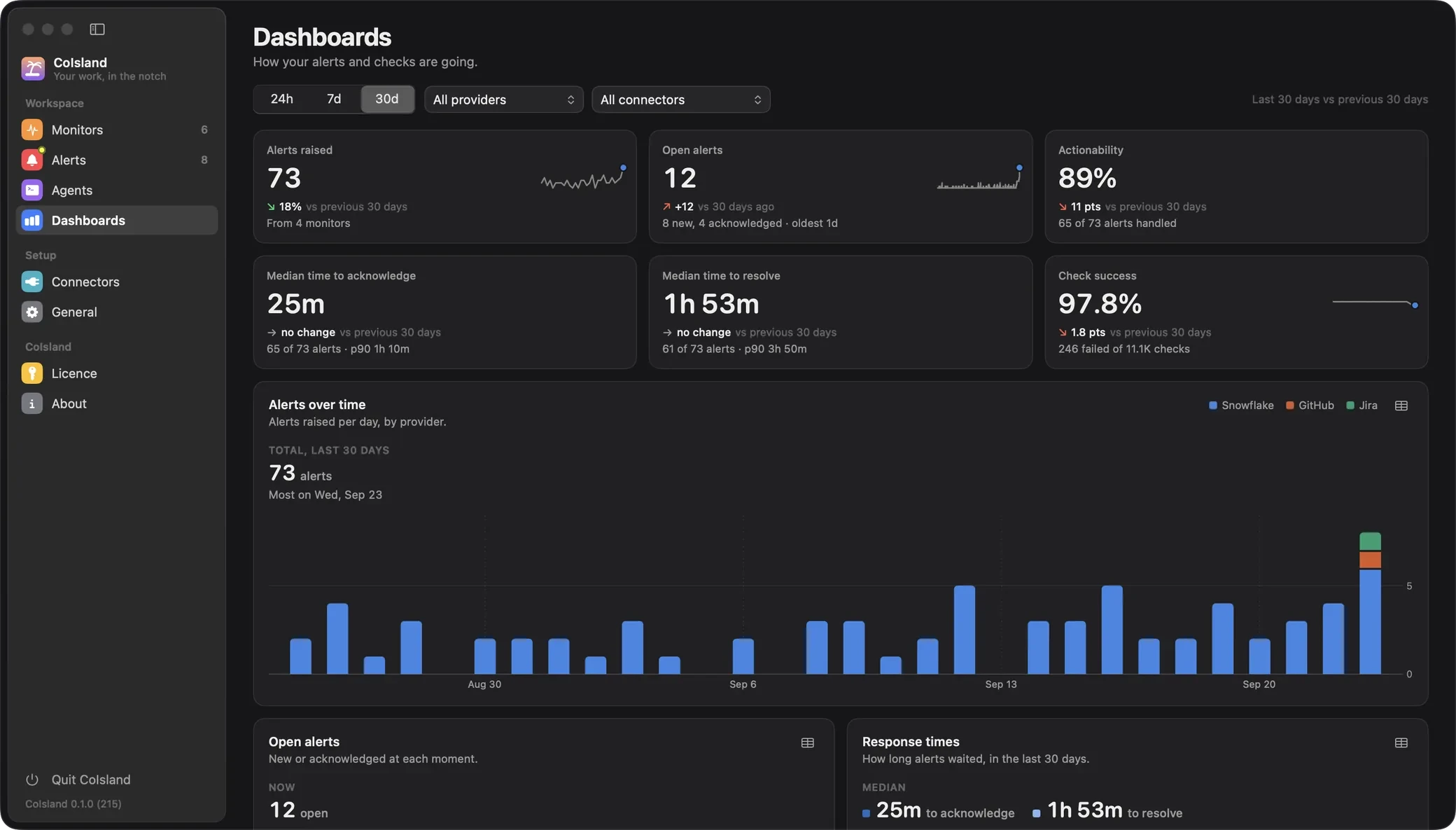Click the Agents terminal icon
The height and width of the screenshot is (830, 1456).
click(x=32, y=190)
